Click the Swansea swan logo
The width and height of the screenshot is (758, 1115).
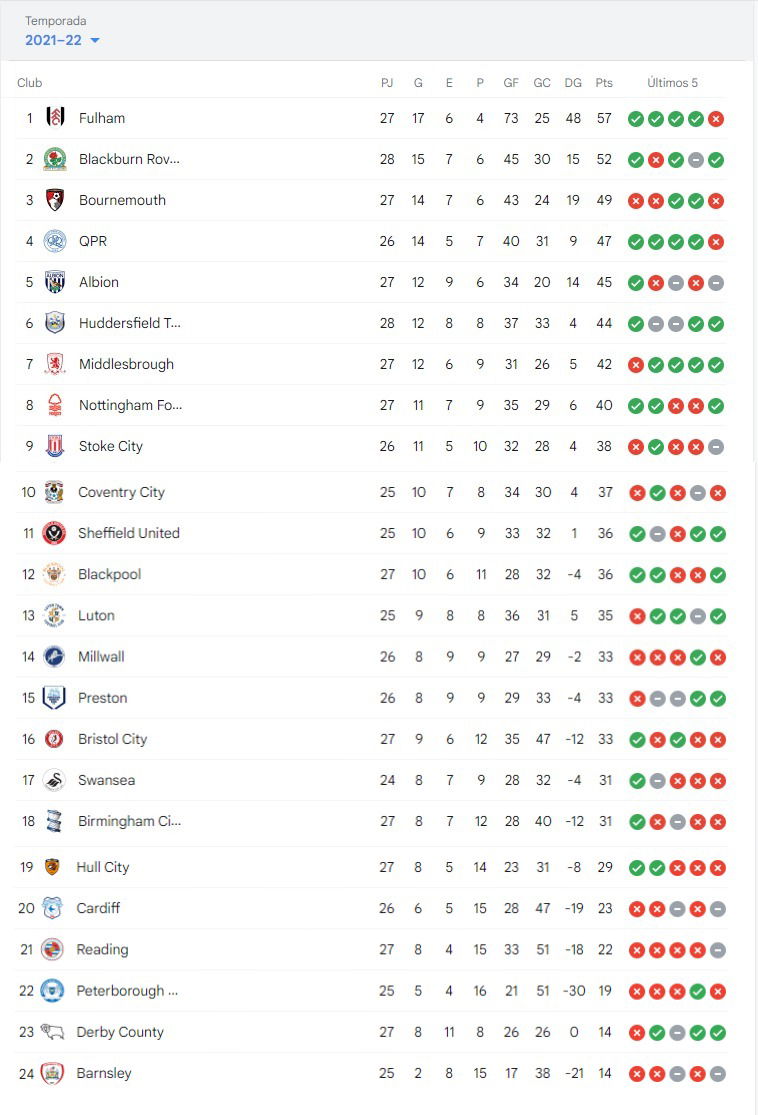[x=54, y=780]
